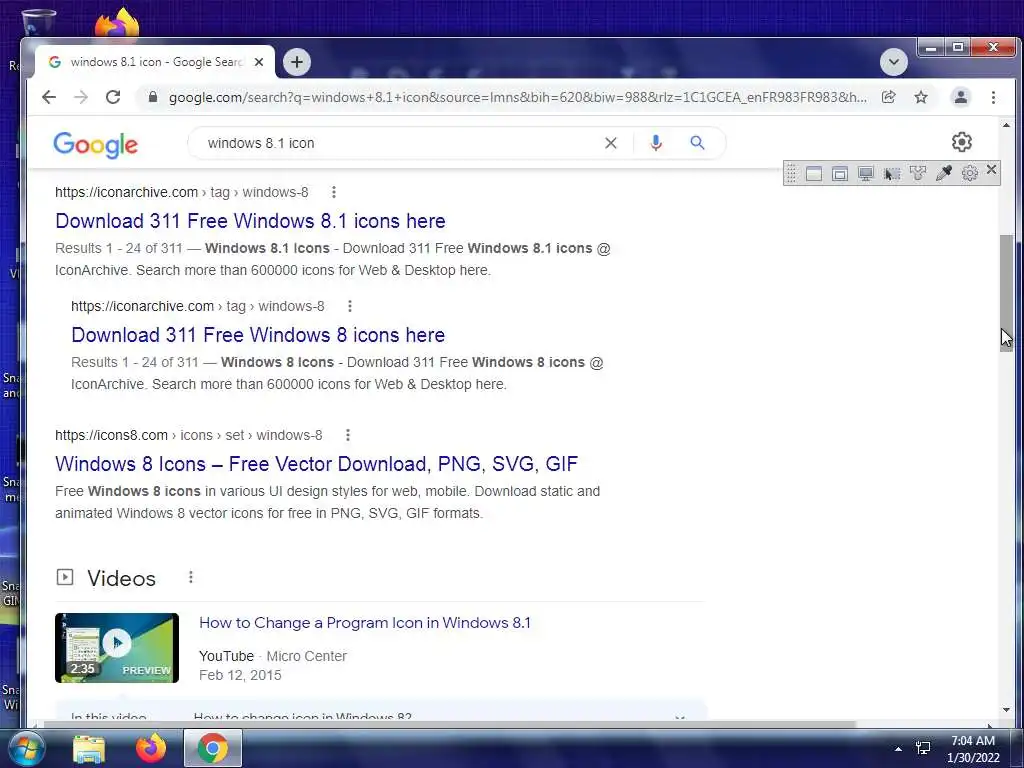Open the Chrome profile menu

pos(961,97)
